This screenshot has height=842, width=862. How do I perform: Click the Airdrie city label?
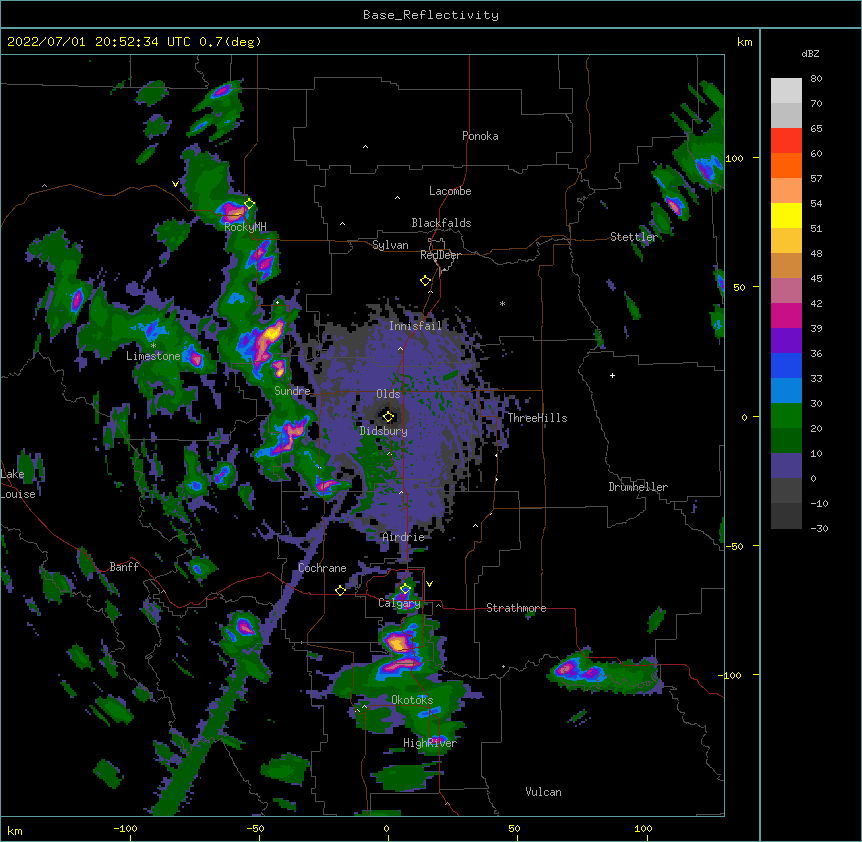coord(404,537)
